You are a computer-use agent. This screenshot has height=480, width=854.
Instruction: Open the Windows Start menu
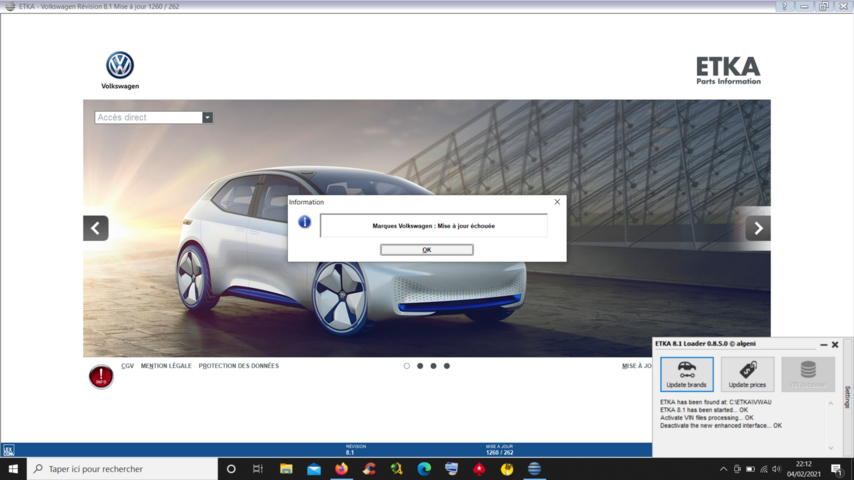point(13,469)
